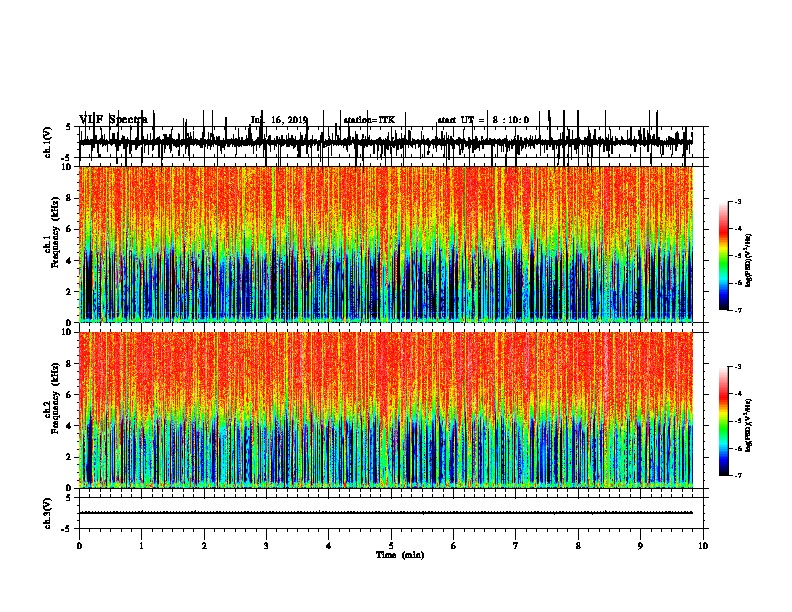Screen dimensions: 792x612
Task: Click the ch.1 spectrogram color scale bar
Action: pos(724,256)
